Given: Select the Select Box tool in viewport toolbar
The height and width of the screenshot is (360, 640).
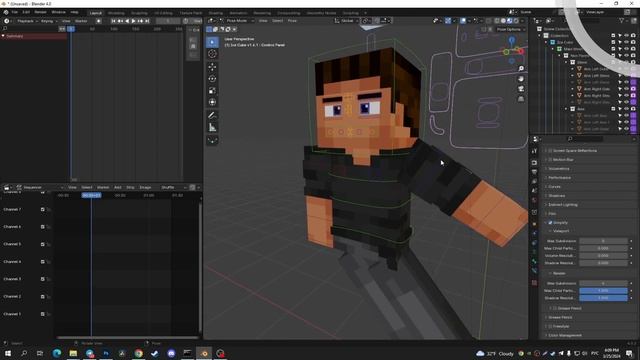Looking at the screenshot, I should [212, 42].
